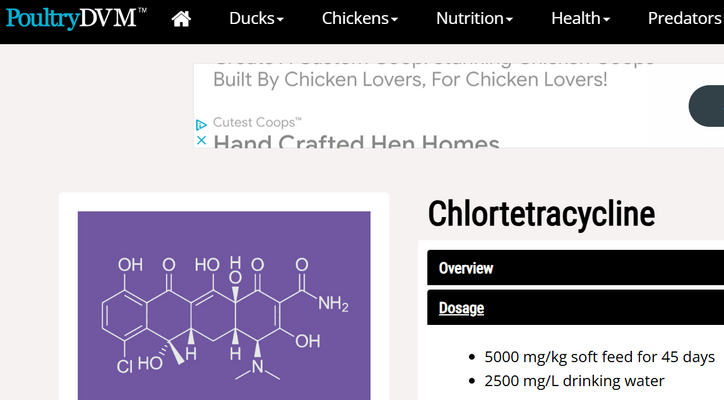Expand the Ducks dropdown menu
The width and height of the screenshot is (724, 400).
tap(256, 18)
